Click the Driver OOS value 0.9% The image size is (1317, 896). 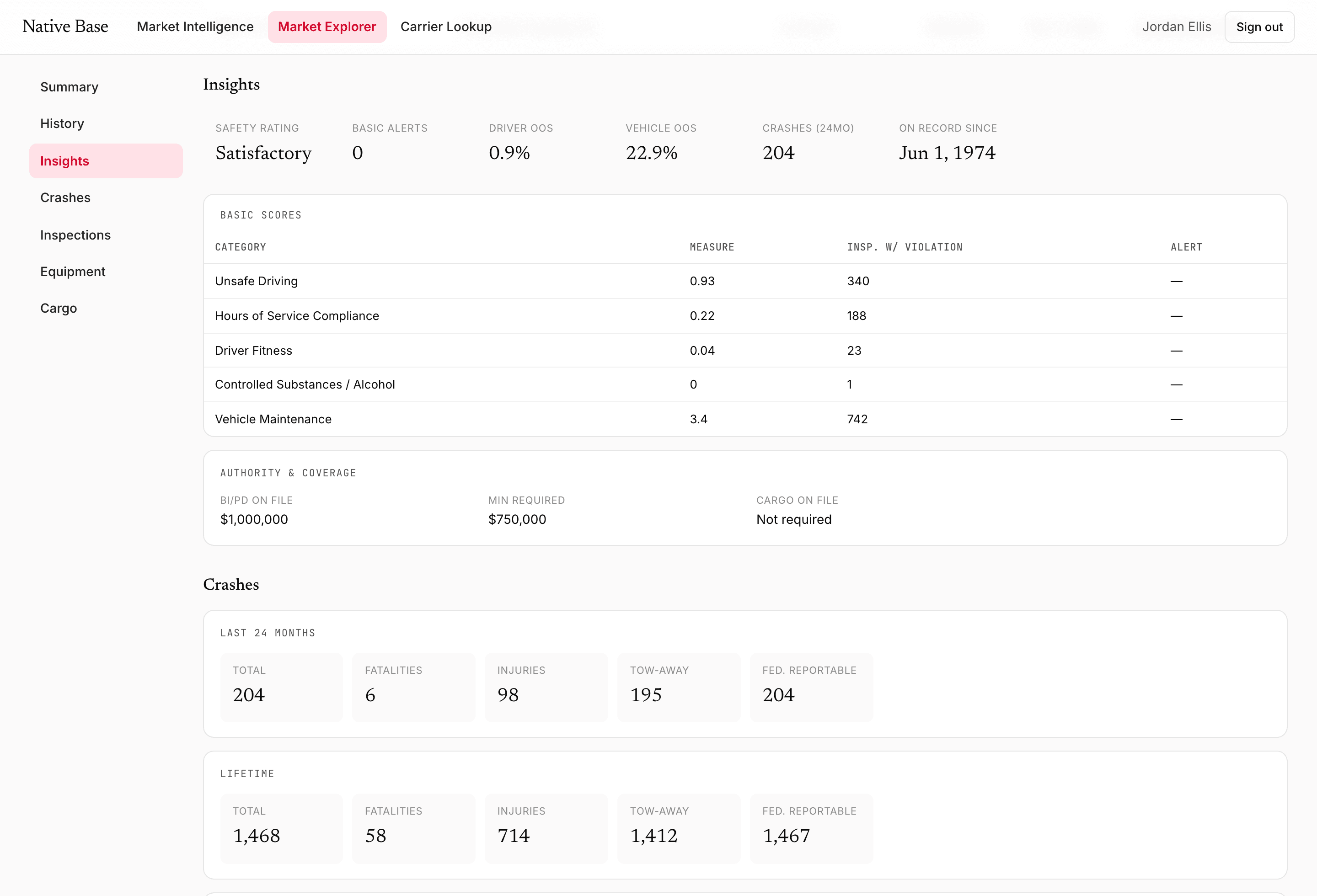pyautogui.click(x=509, y=153)
